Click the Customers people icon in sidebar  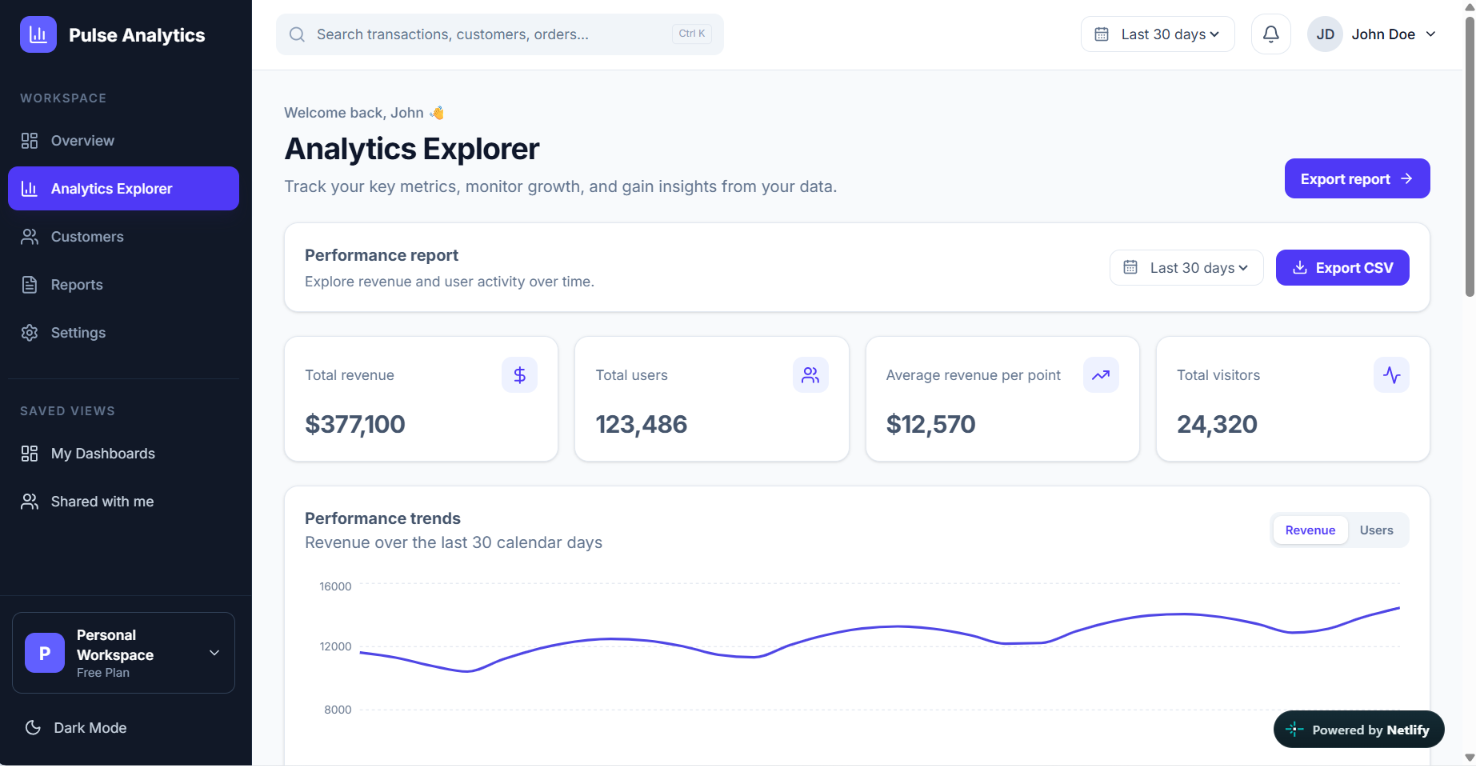pyautogui.click(x=30, y=236)
